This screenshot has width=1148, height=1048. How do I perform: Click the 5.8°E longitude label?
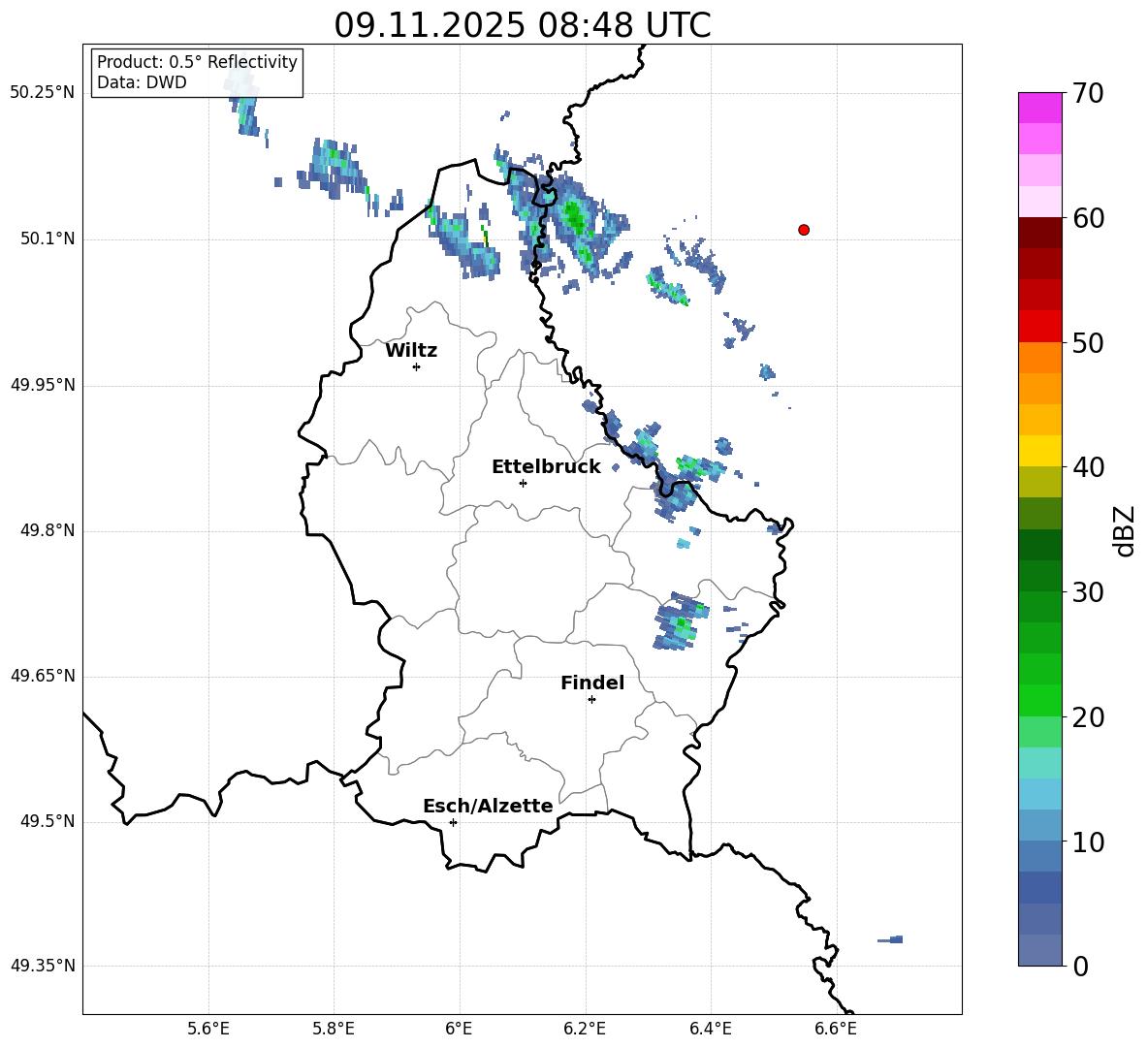coord(334,1029)
